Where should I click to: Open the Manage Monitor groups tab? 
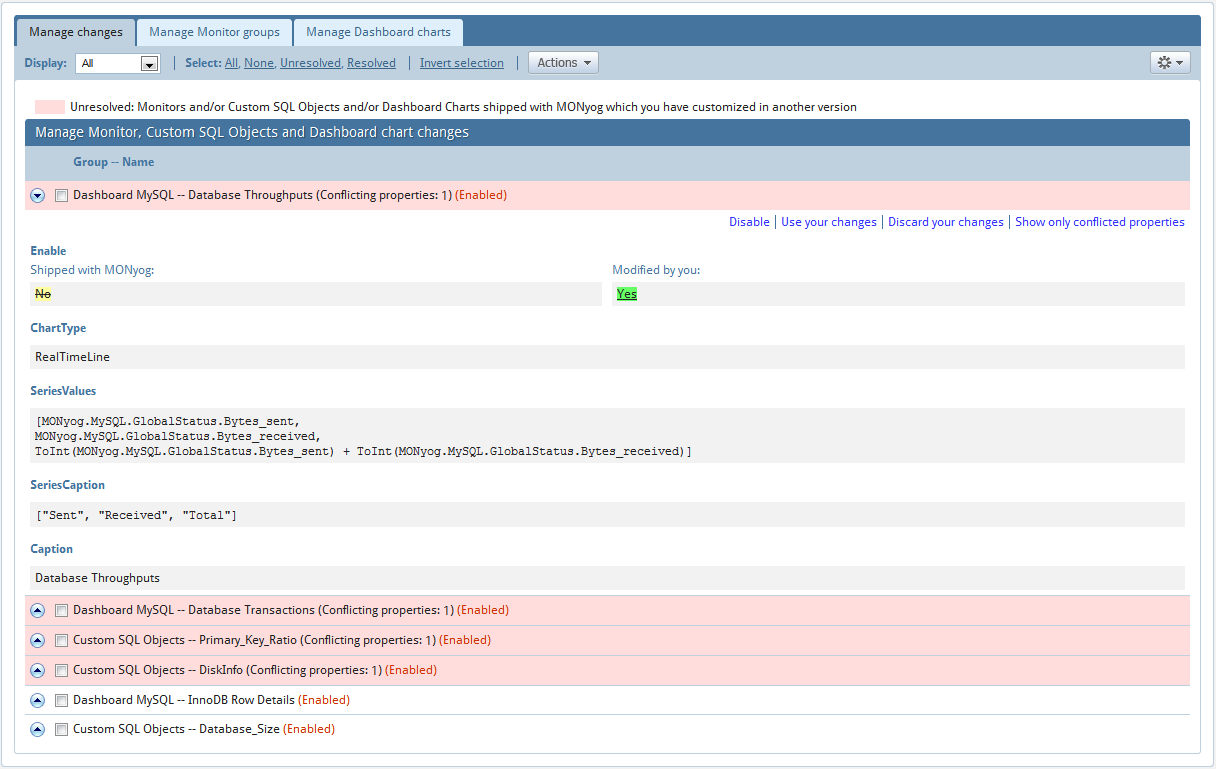(214, 32)
